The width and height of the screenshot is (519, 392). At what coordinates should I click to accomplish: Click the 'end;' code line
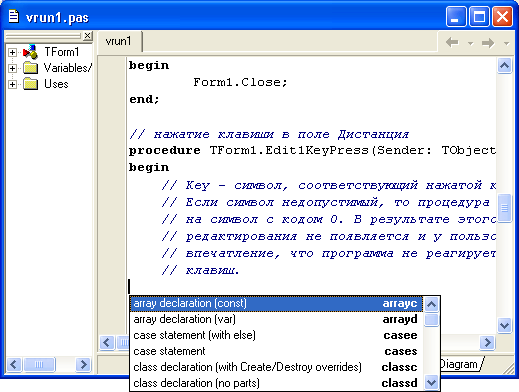(144, 99)
